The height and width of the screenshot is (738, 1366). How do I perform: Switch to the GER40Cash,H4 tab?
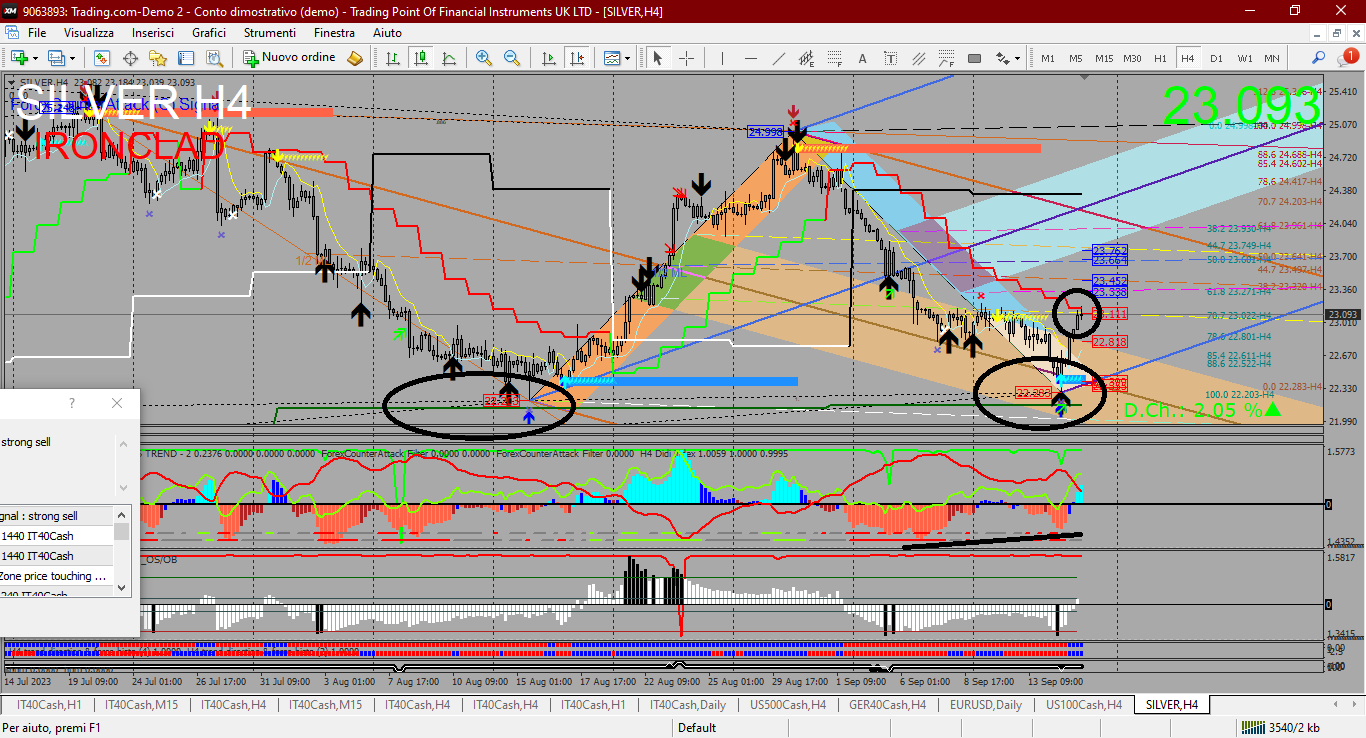pyautogui.click(x=887, y=705)
